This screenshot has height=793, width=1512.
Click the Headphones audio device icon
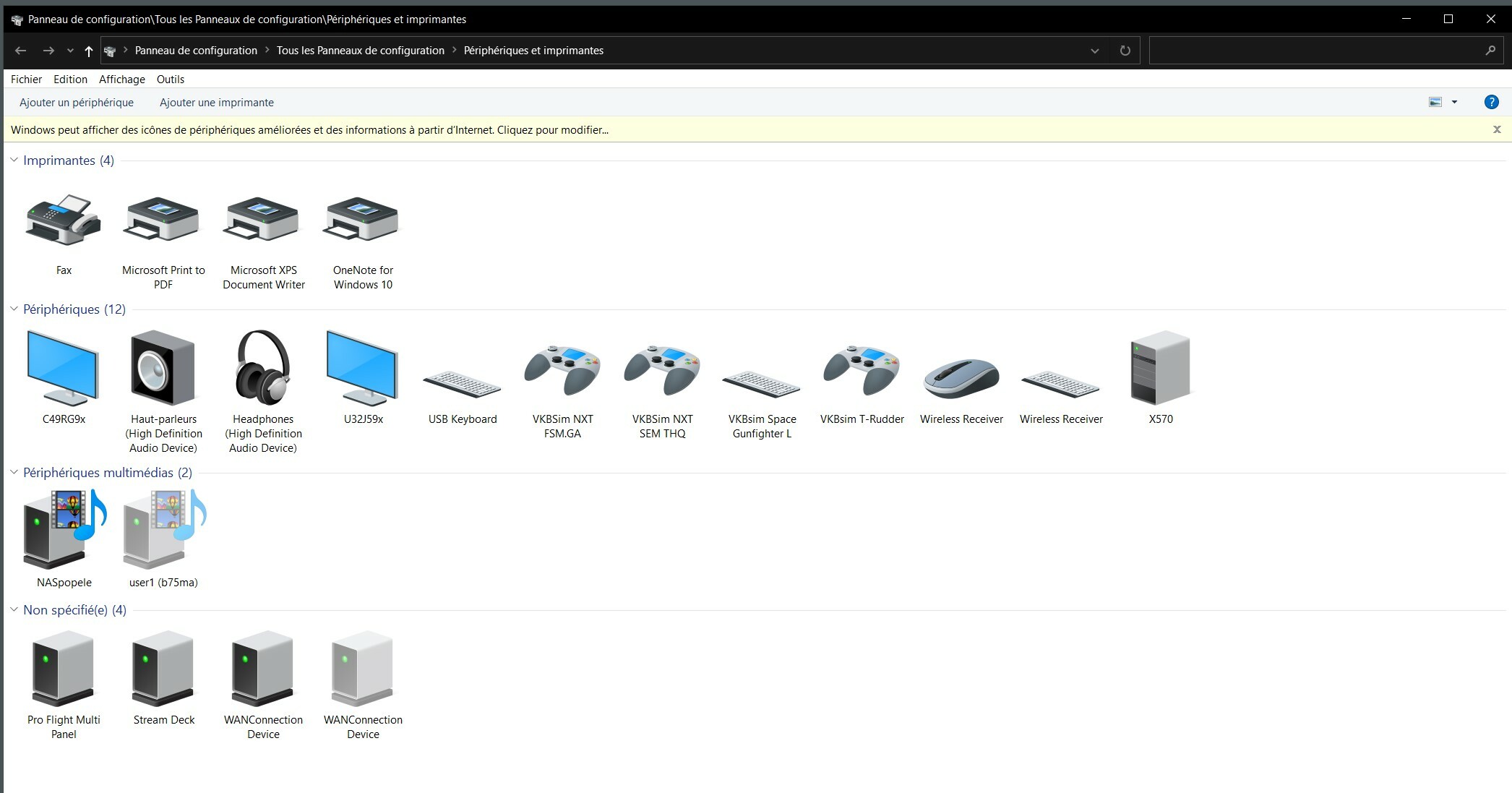263,367
